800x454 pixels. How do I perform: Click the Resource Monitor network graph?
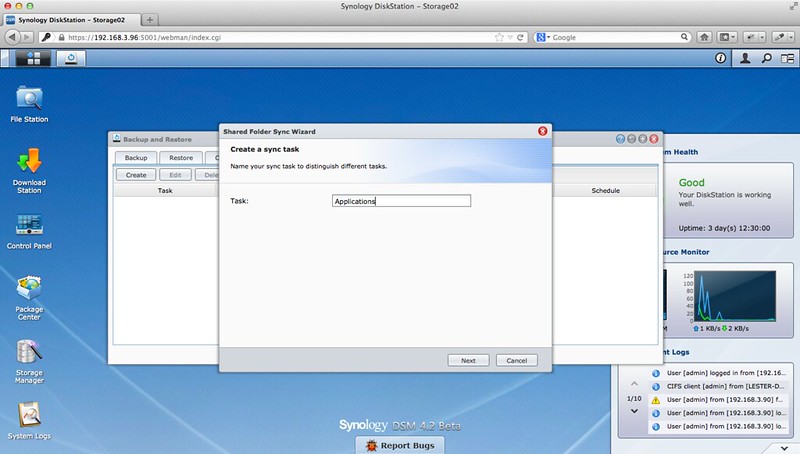[735, 296]
